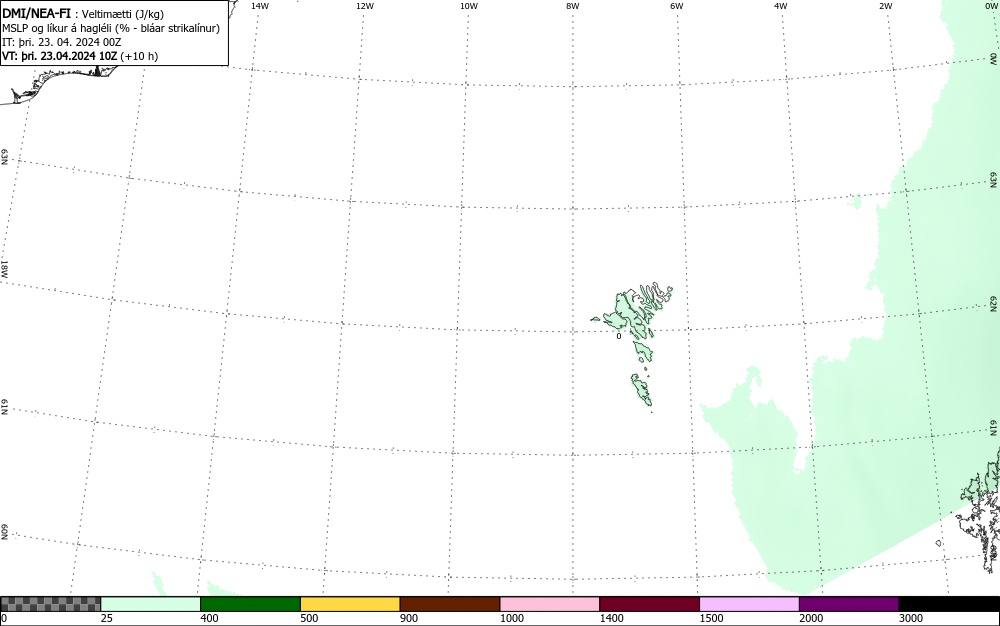Pick the dark maroon 1400–1500 legend swatch
This screenshot has height=626, width=1000.
click(649, 604)
